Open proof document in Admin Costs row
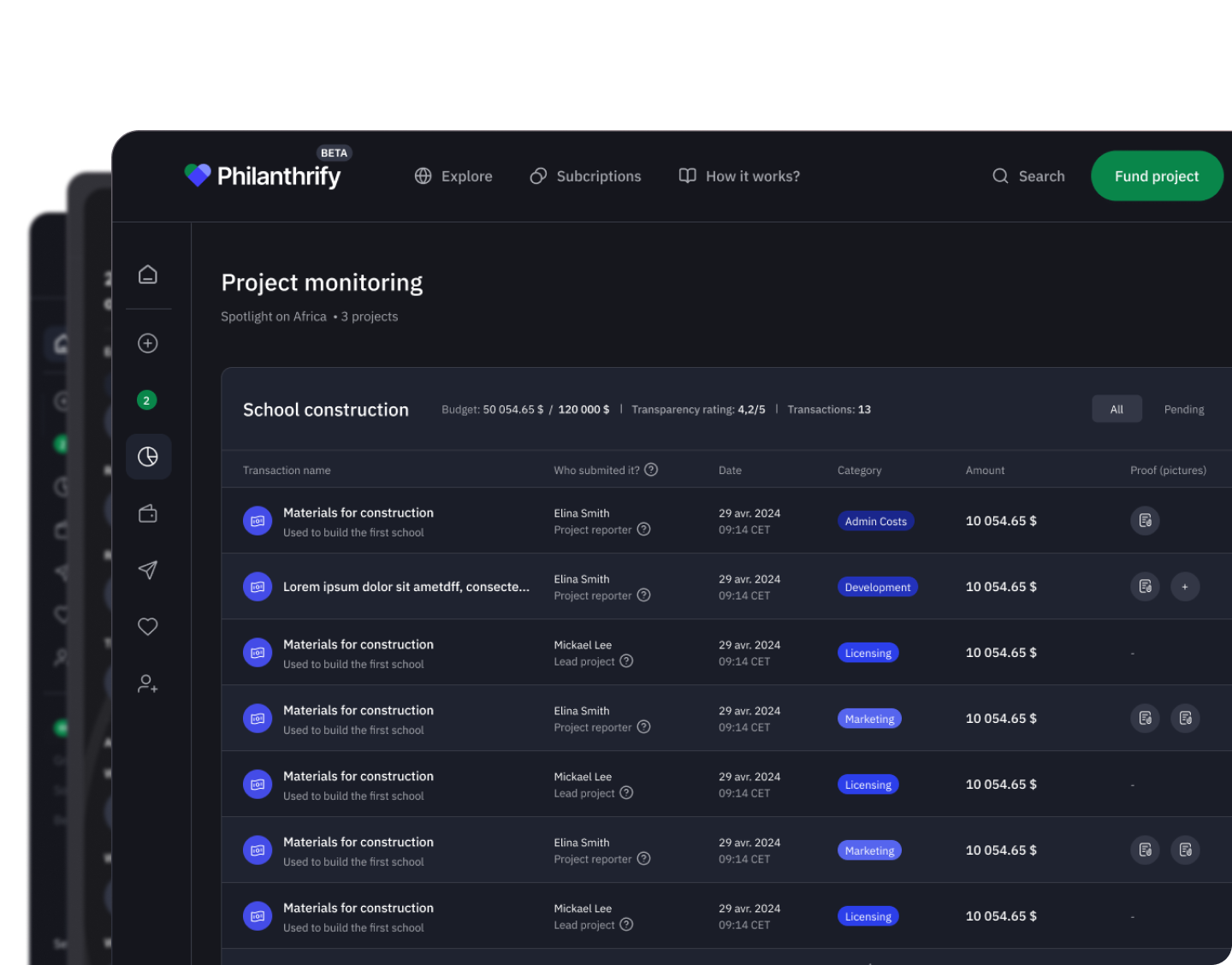Viewport: 1232px width, 965px height. pyautogui.click(x=1145, y=521)
